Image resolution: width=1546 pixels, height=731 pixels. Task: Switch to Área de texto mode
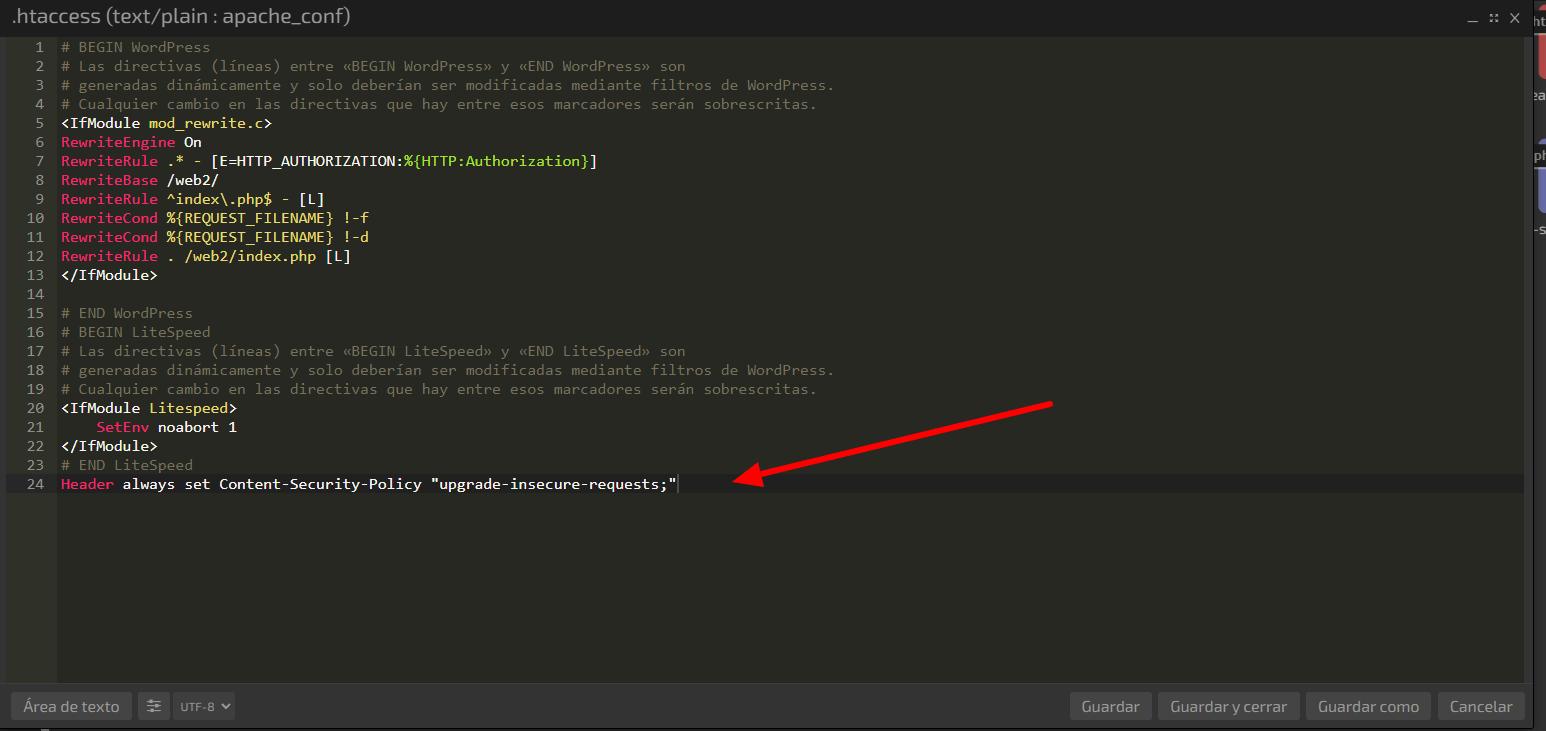click(71, 706)
